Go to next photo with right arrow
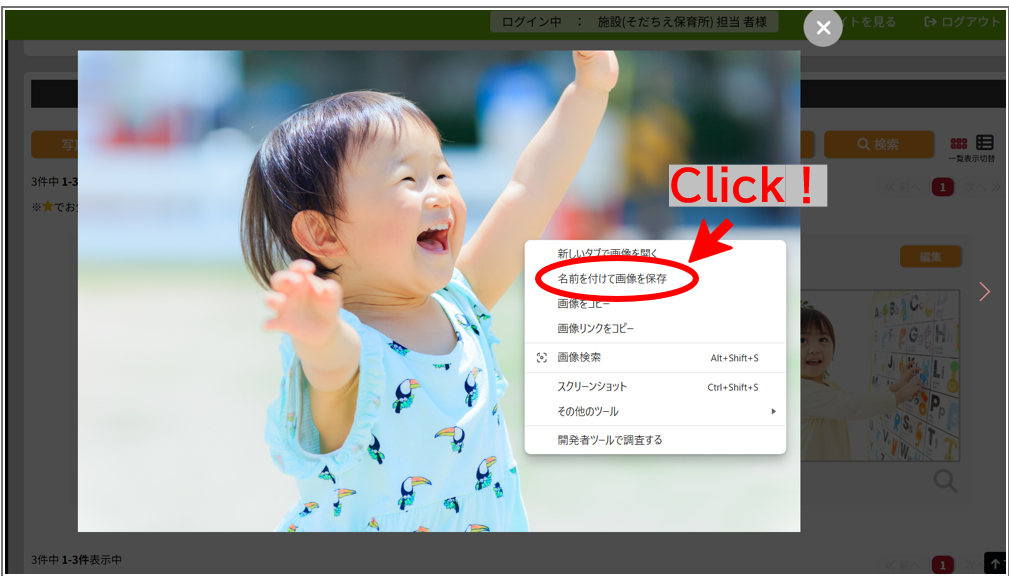 pyautogui.click(x=984, y=291)
